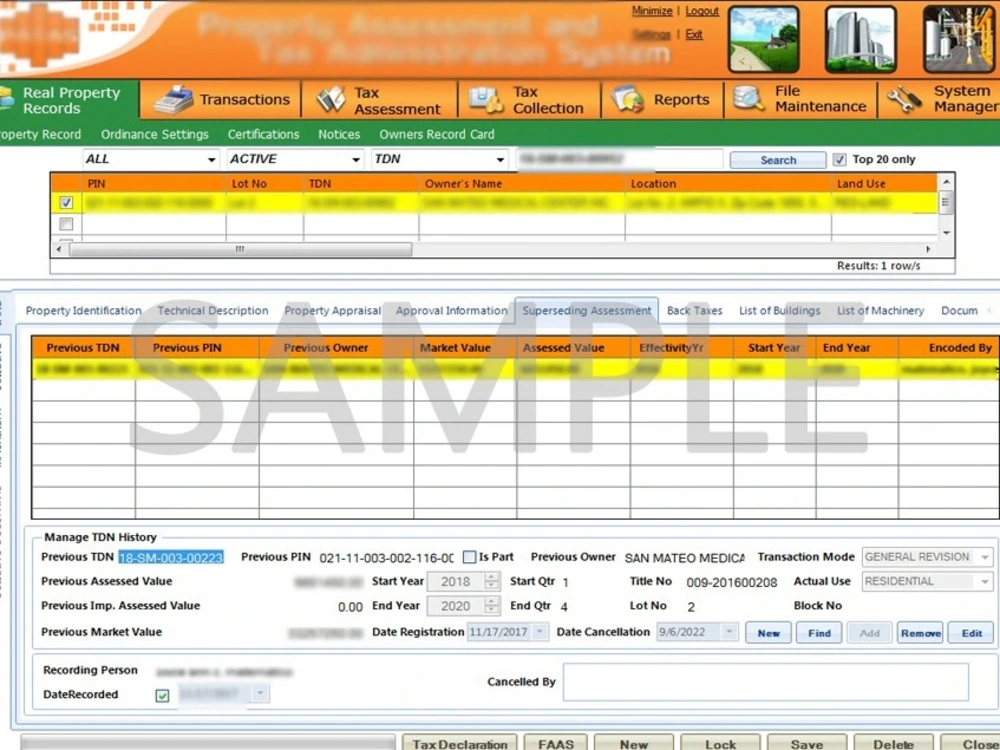Click the Tax Declaration button
Screen dimensions: 1000x750
460,743
